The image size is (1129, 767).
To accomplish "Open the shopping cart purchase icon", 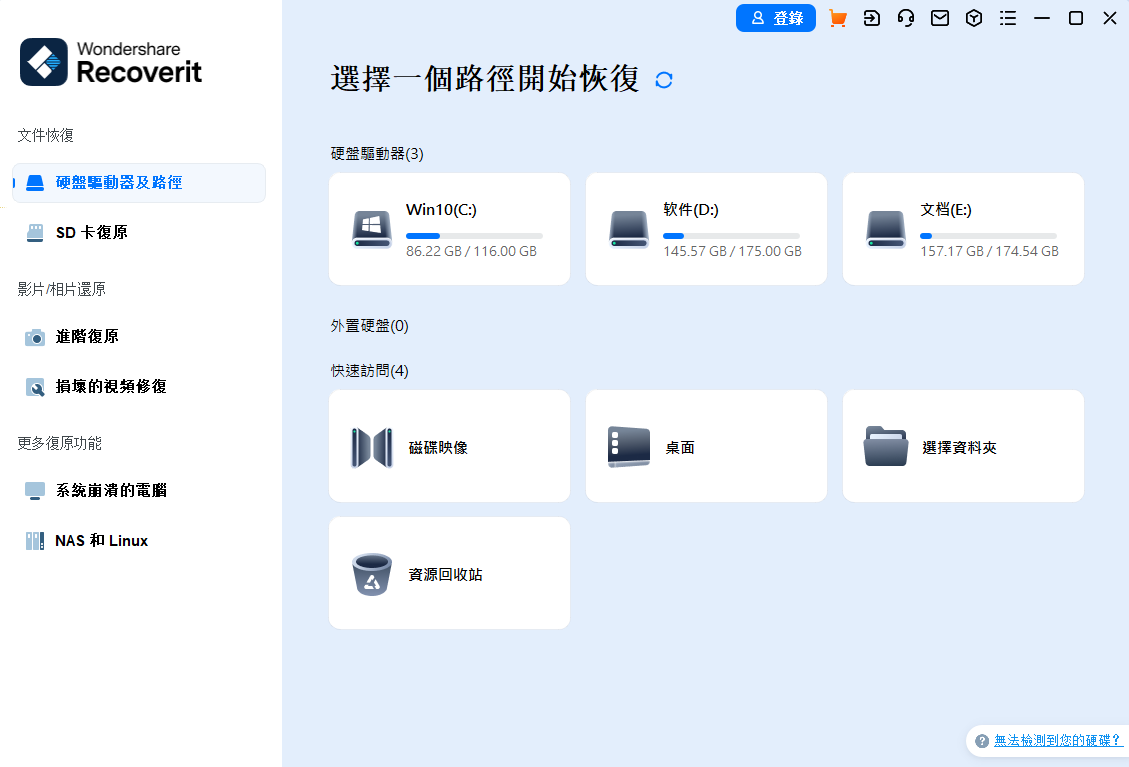I will pyautogui.click(x=838, y=18).
